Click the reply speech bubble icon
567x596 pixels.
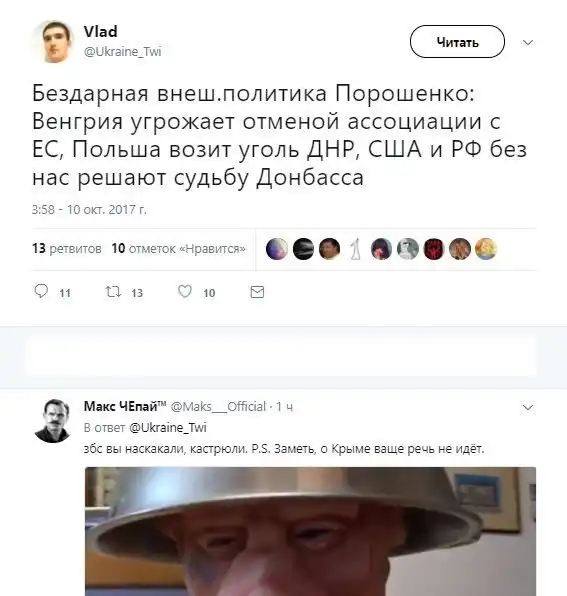(x=41, y=291)
